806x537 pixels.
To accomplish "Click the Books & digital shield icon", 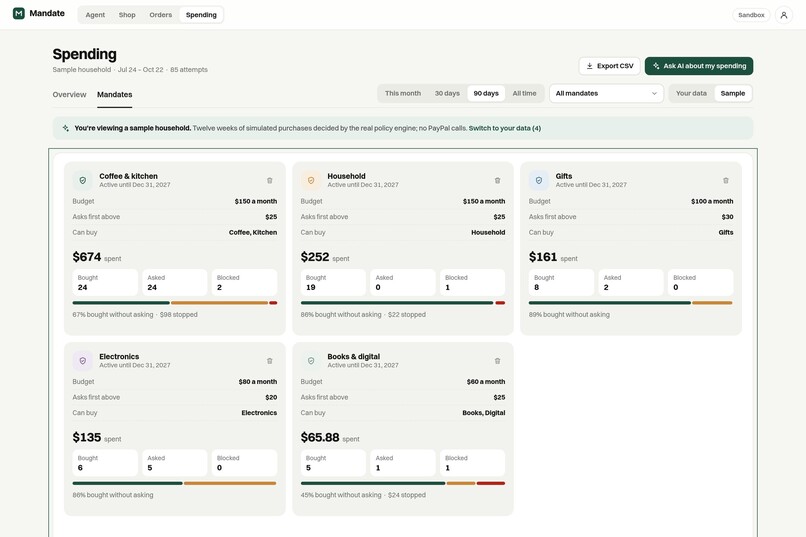I will pos(311,361).
